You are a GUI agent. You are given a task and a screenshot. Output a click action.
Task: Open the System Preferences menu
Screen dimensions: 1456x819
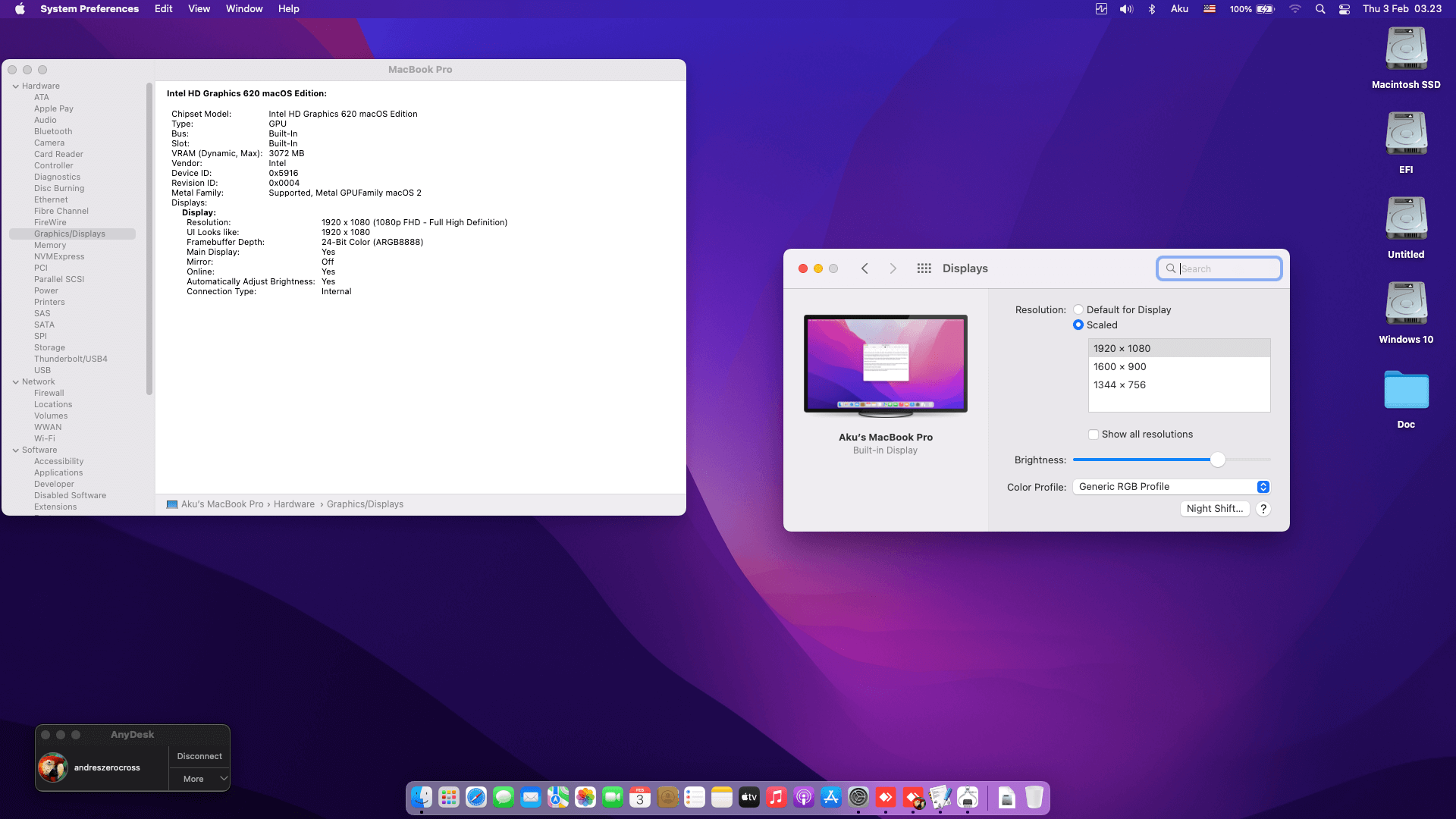[89, 8]
